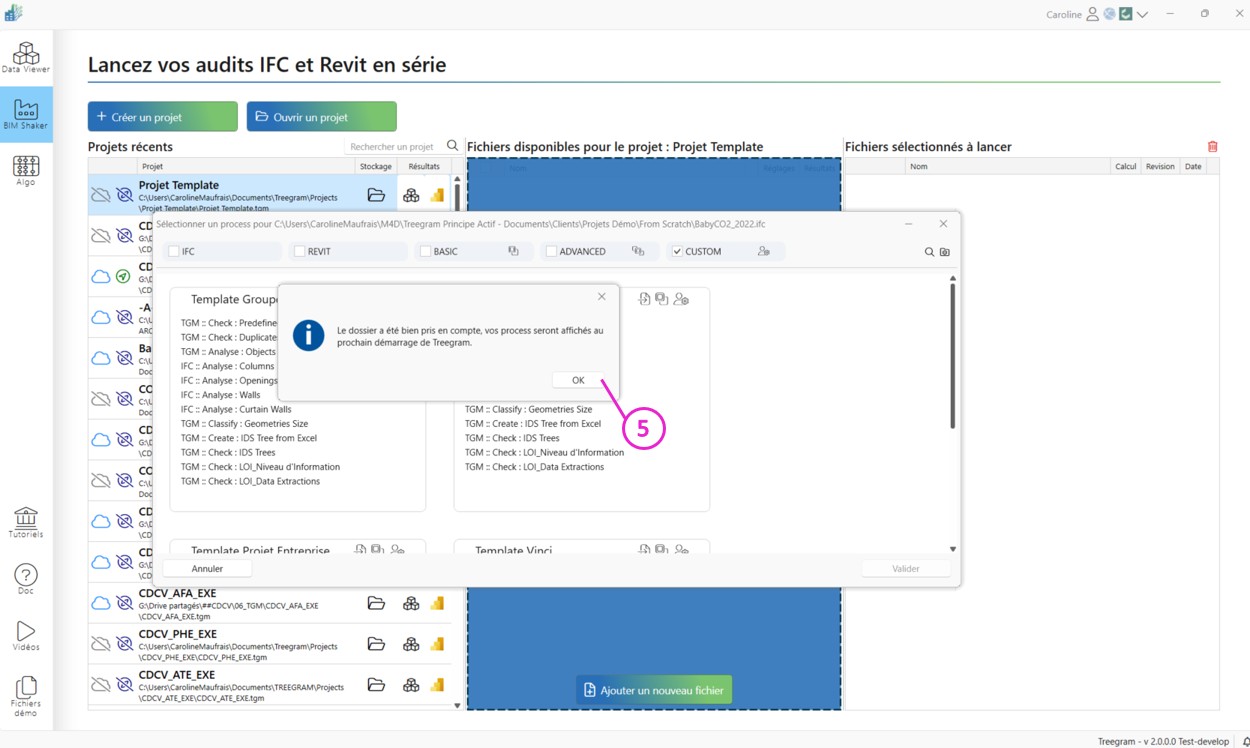Open Power BI results for CDCV_PHE_EXE
This screenshot has width=1250, height=748.
437,644
